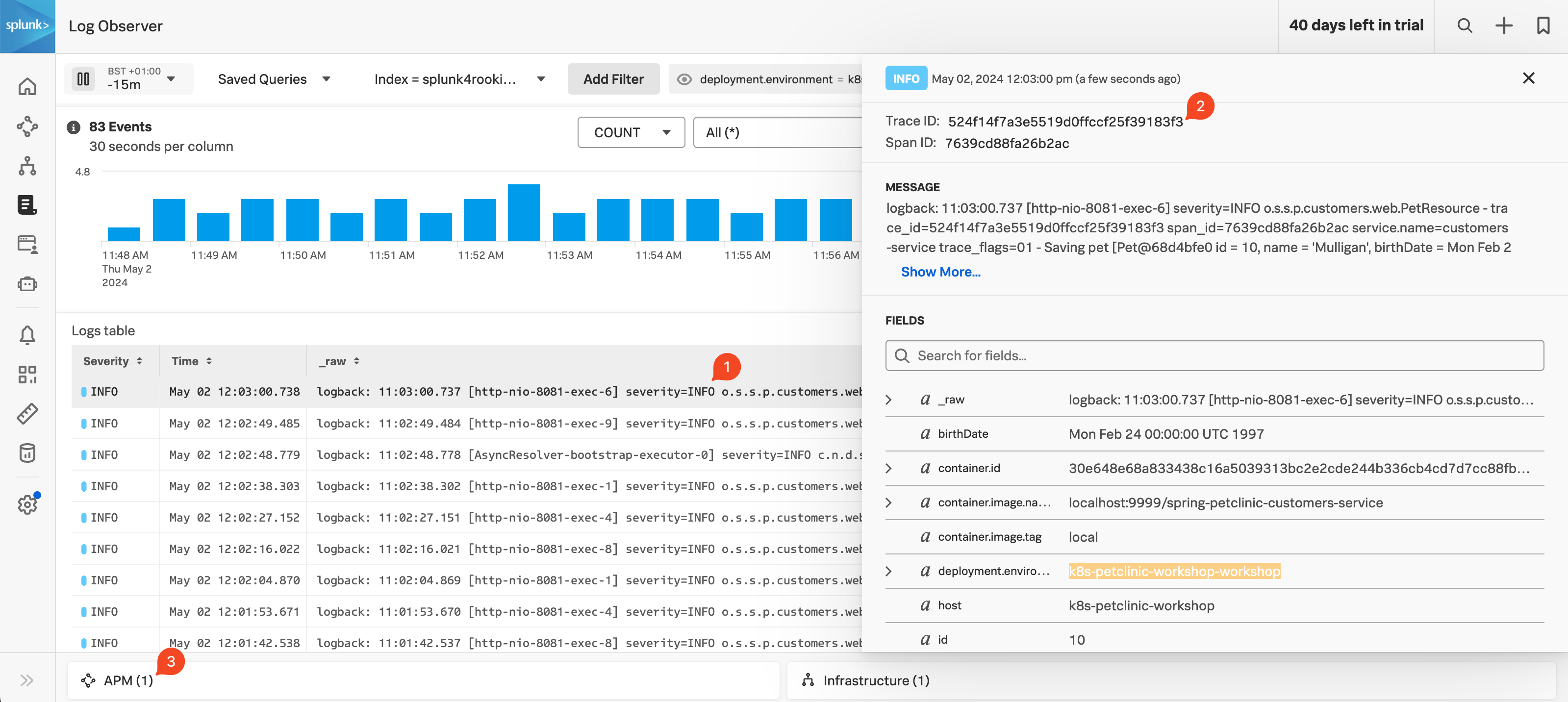
Task: Open Index = splunk4rooki dropdown
Action: click(459, 79)
